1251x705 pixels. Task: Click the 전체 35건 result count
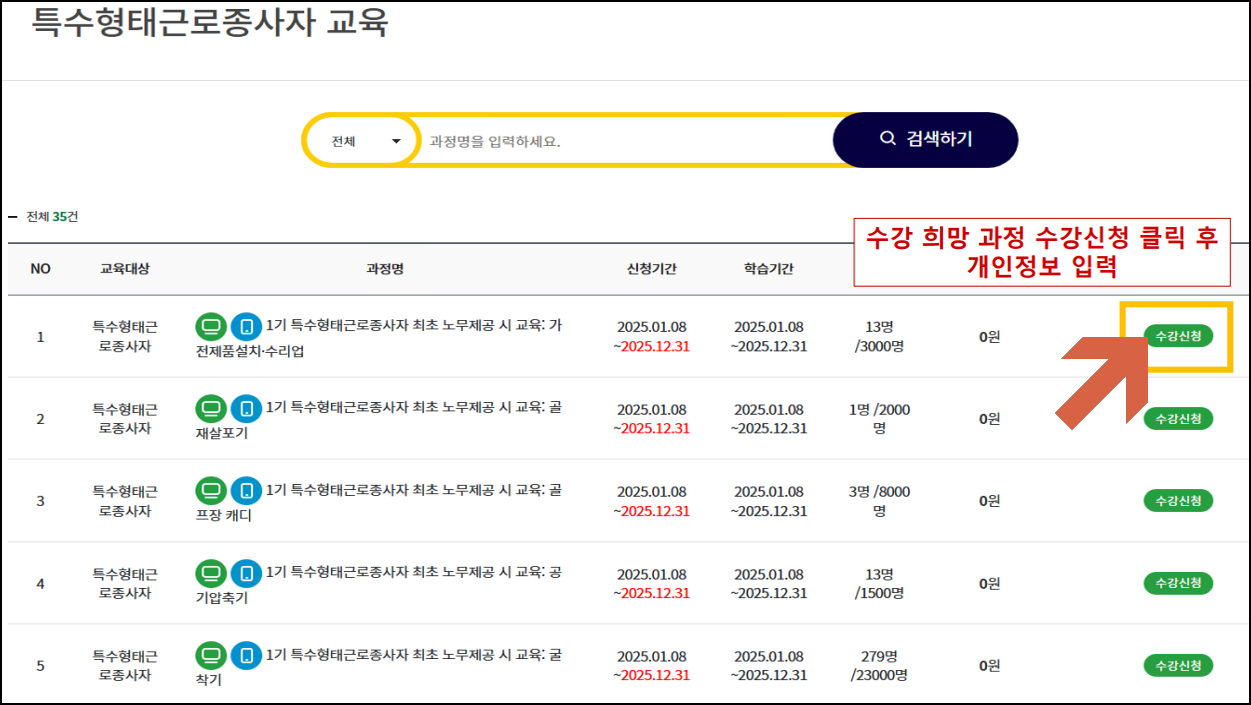(x=52, y=216)
